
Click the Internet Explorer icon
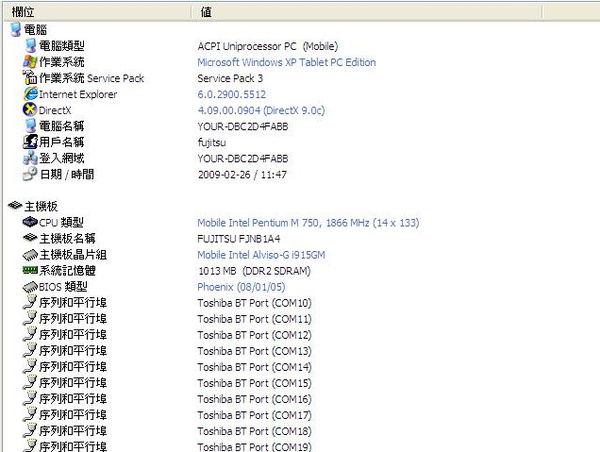pyautogui.click(x=30, y=94)
